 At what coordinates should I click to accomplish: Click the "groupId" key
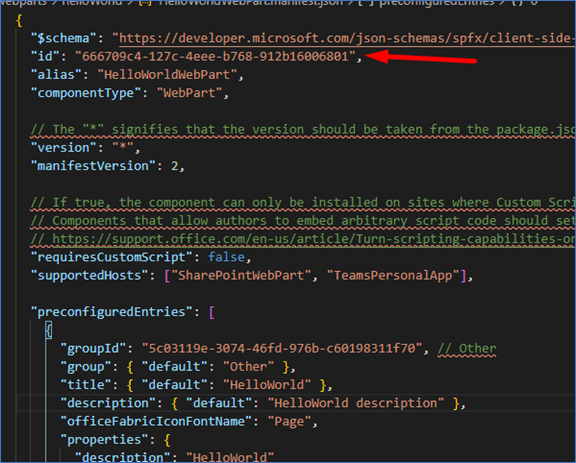[93, 349]
